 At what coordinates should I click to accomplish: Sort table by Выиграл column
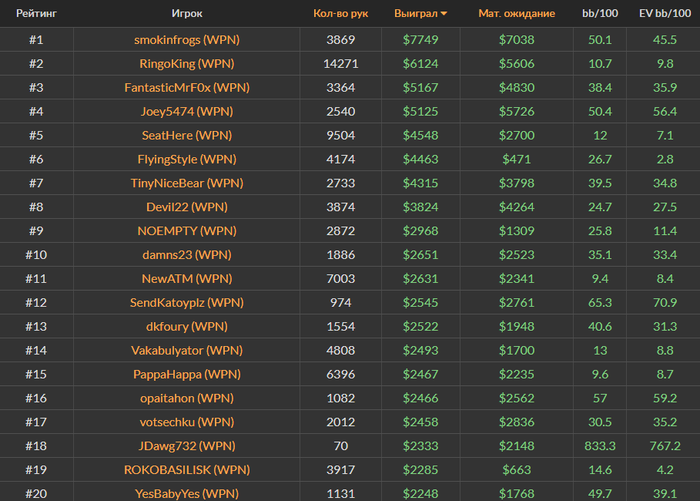416,13
